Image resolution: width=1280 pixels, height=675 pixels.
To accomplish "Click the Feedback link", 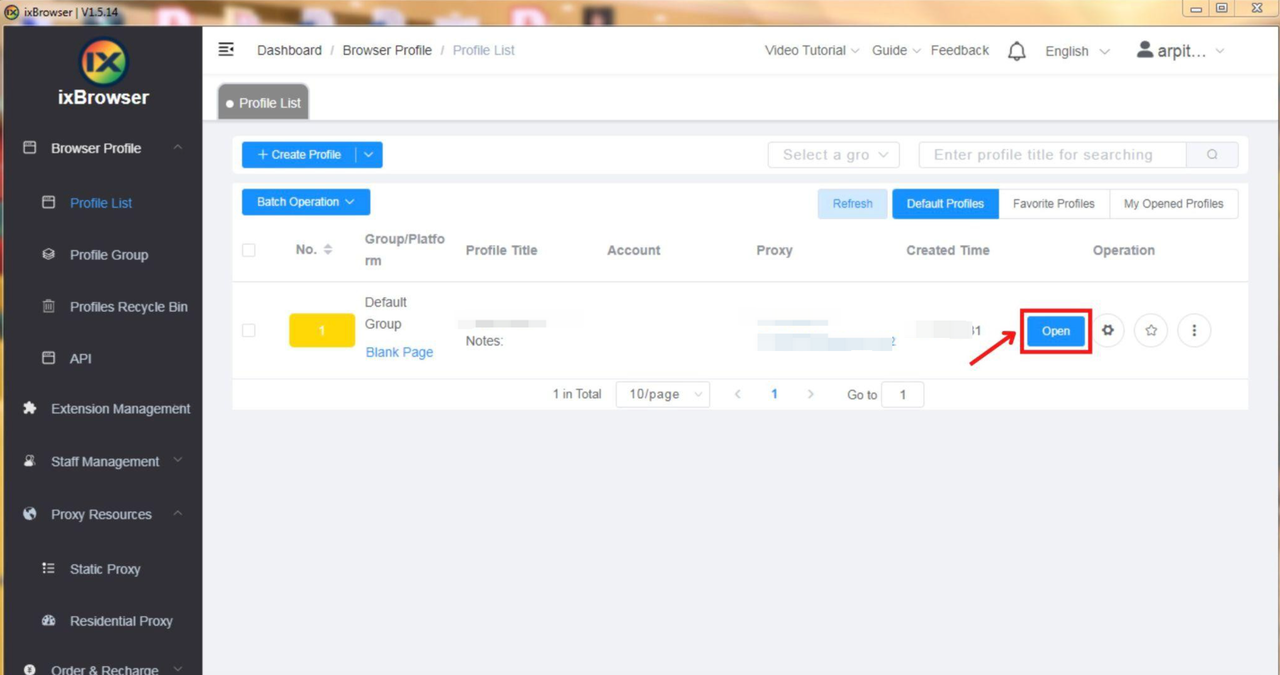I will point(959,50).
